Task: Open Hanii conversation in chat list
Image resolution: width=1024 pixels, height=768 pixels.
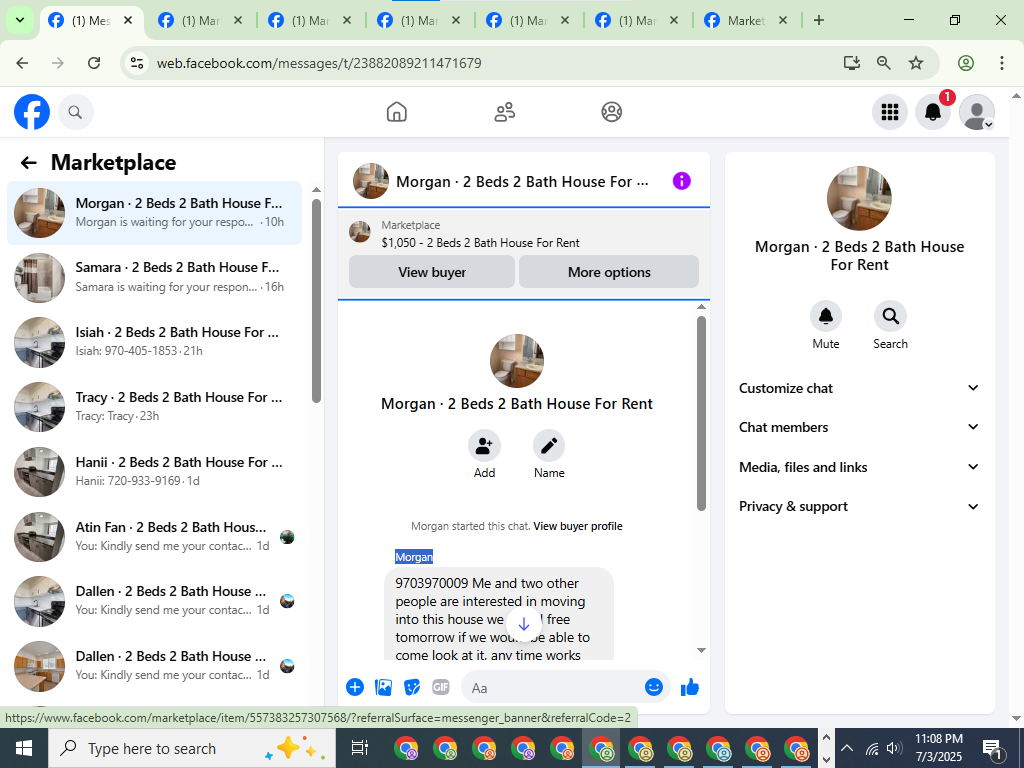Action: (x=154, y=472)
